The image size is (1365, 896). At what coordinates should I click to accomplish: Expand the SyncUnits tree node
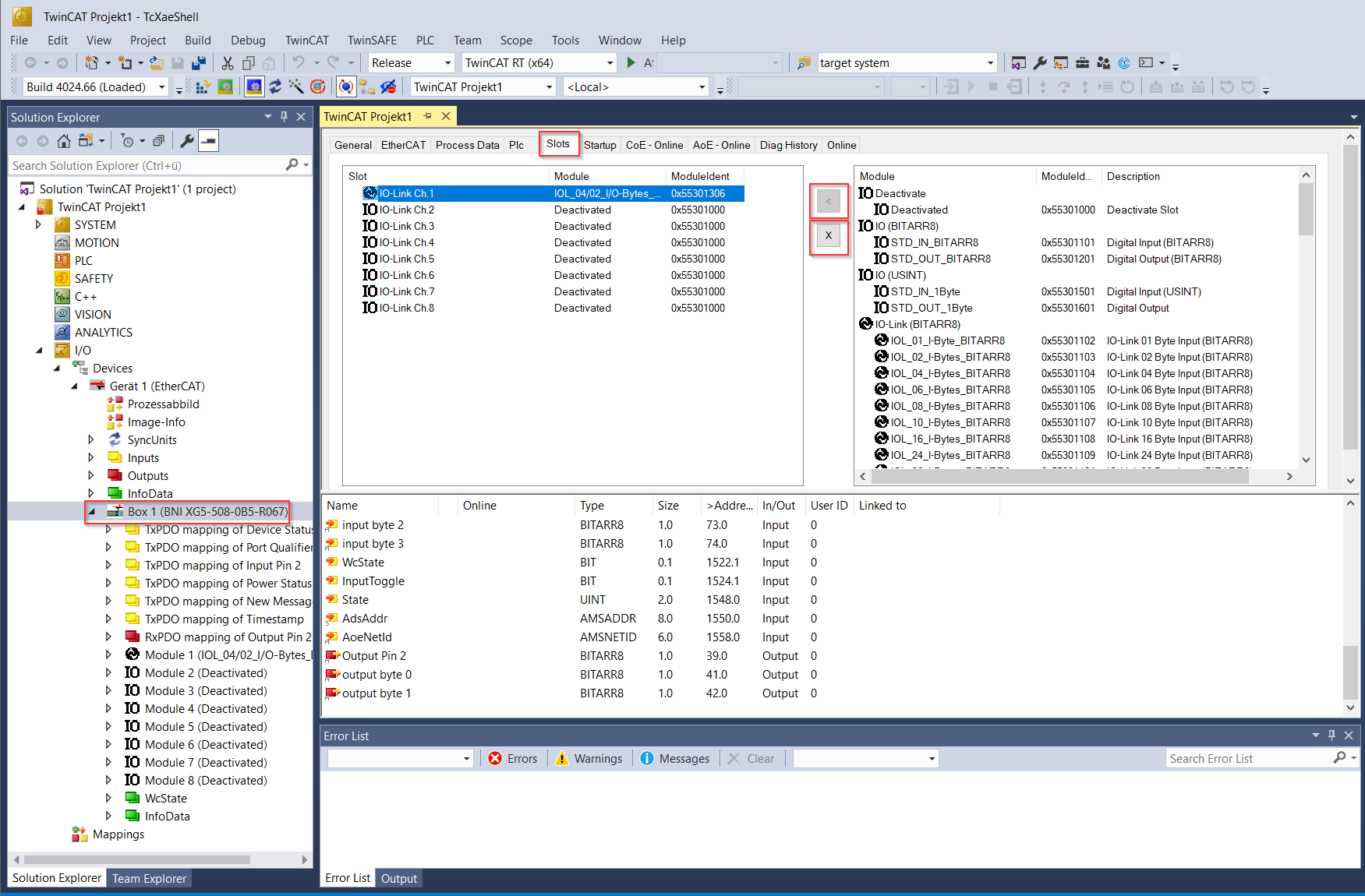[91, 440]
